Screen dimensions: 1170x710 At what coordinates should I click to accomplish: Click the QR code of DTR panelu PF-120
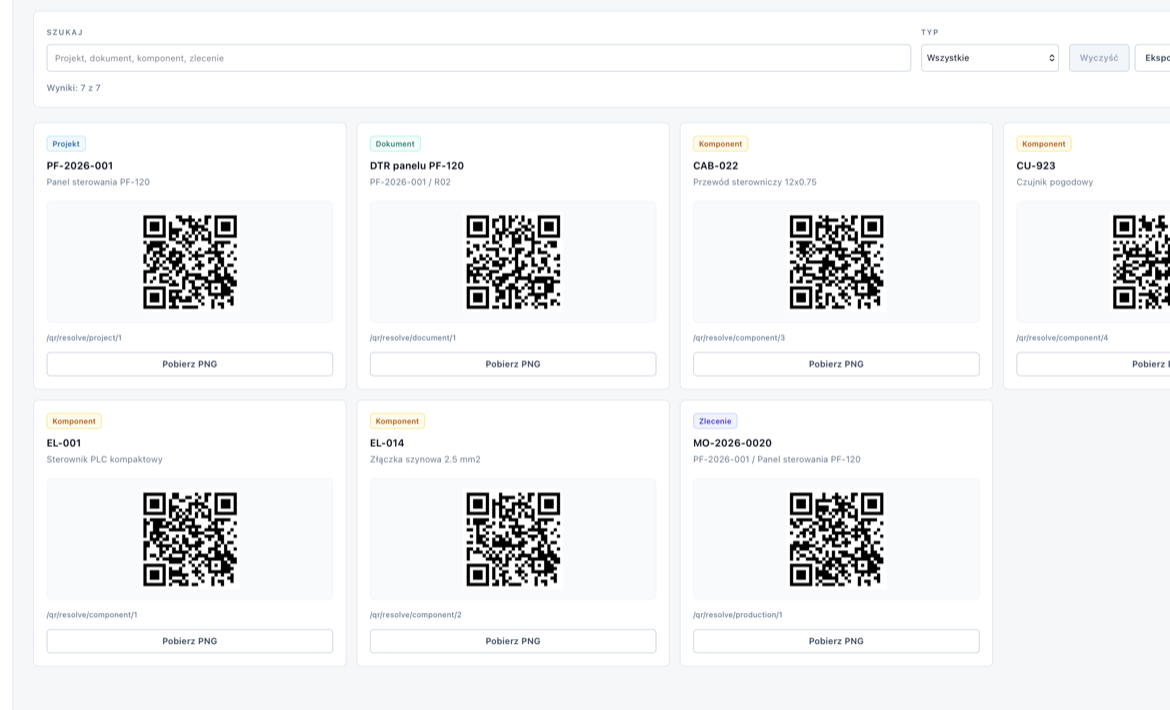513,262
